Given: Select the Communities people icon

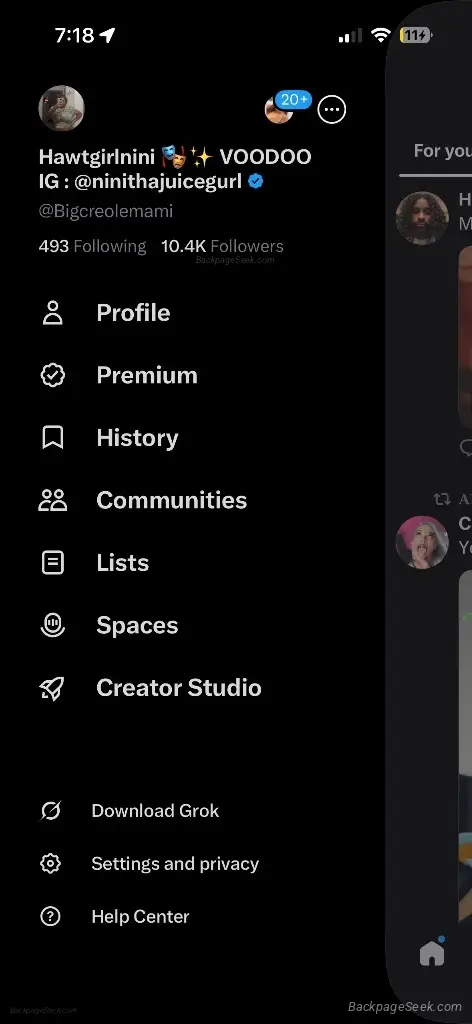Looking at the screenshot, I should pos(52,500).
